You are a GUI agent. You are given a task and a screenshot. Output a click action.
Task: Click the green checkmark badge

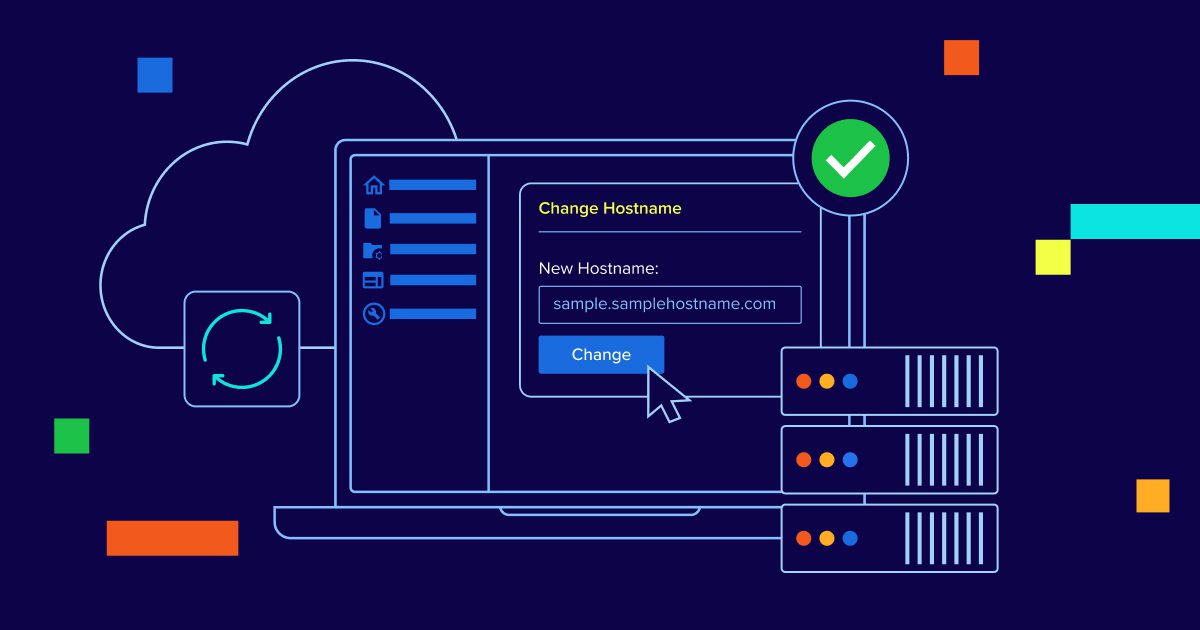pos(850,158)
